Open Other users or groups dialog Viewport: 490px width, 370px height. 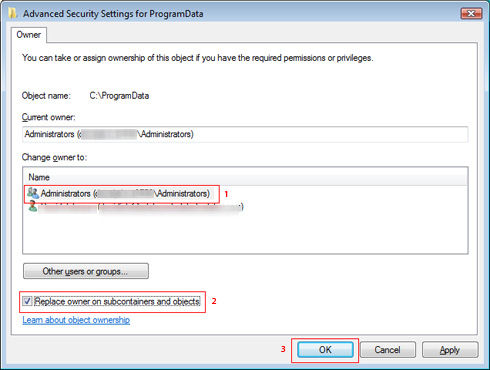tap(86, 271)
